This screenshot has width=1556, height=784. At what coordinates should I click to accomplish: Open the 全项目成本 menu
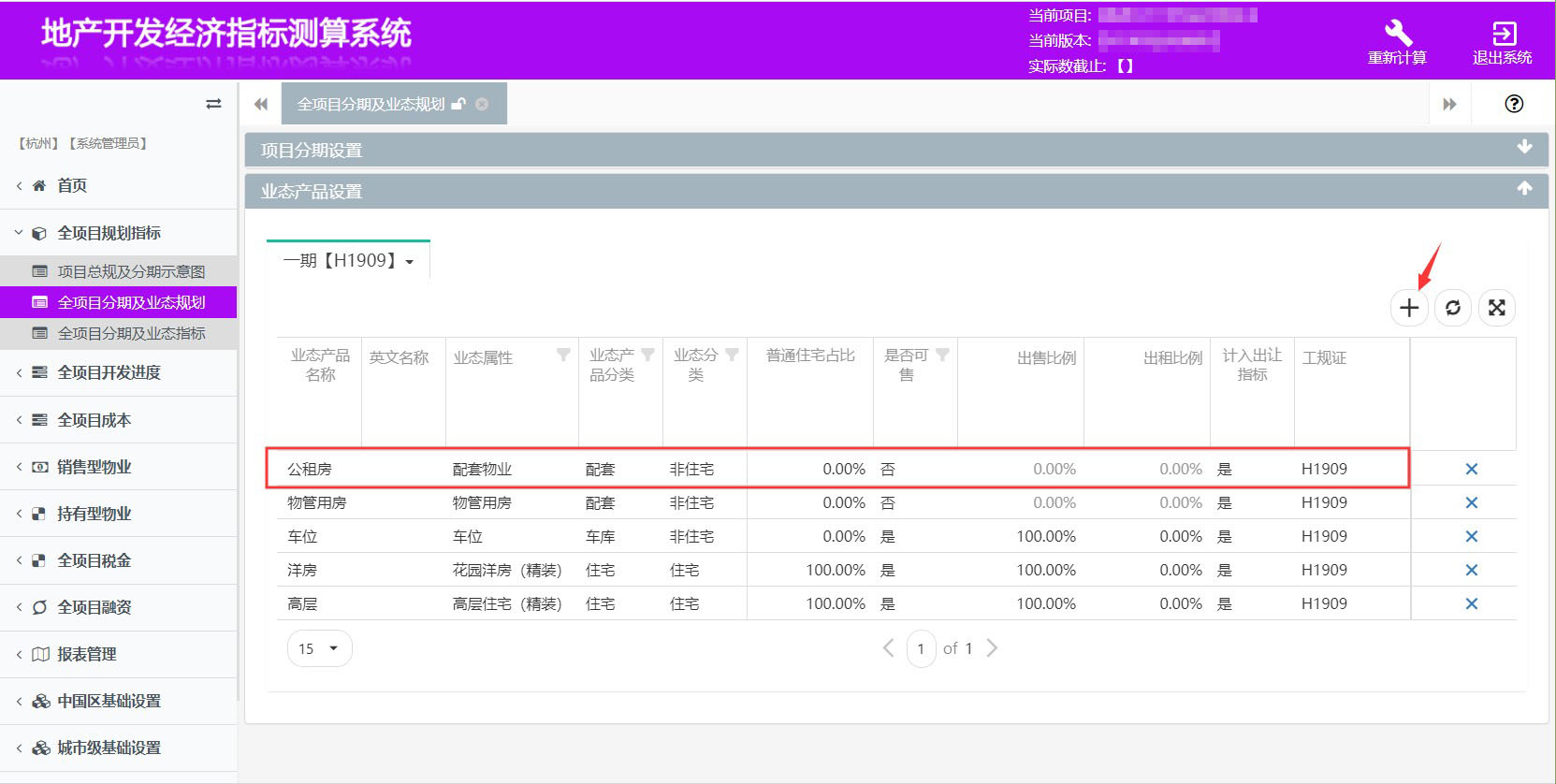pos(94,420)
